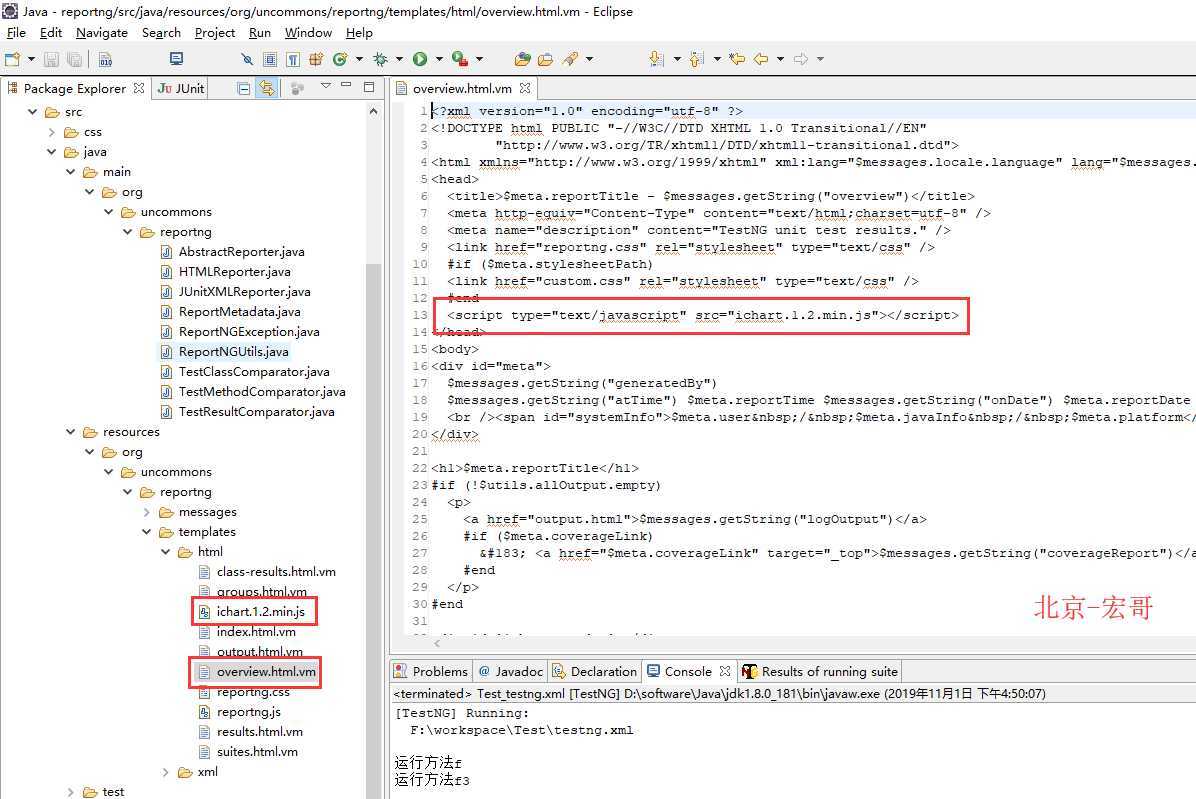1196x799 pixels.
Task: Open the Package Explorer view menu triangle
Action: 326,86
